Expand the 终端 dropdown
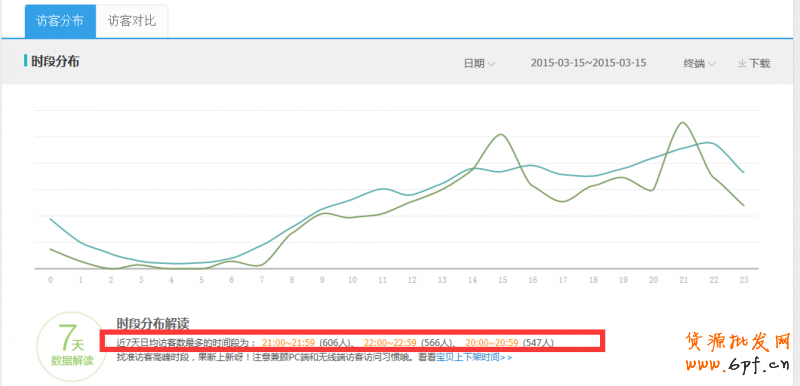 pos(699,64)
